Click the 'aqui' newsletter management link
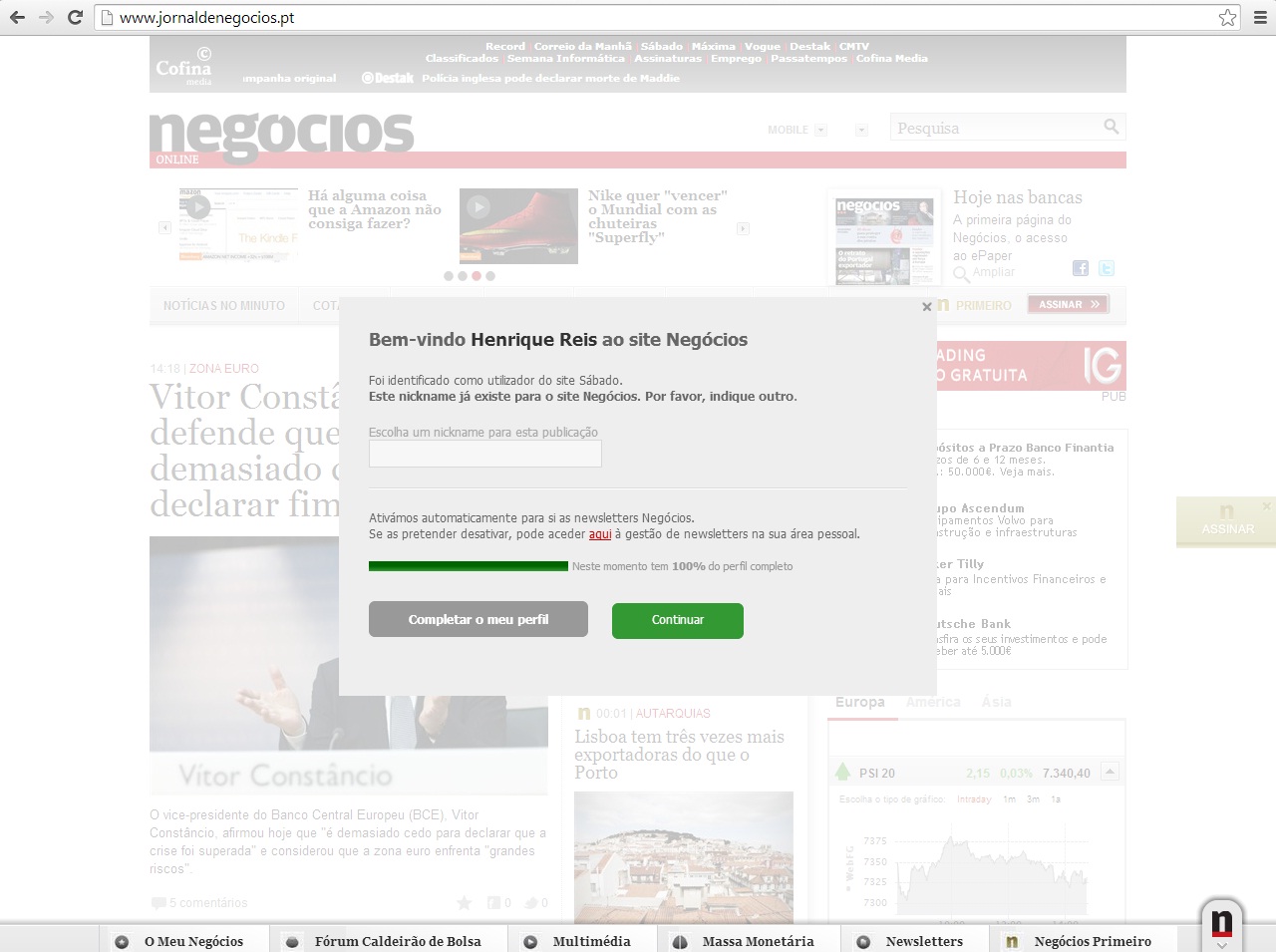The image size is (1276, 952). tap(600, 534)
